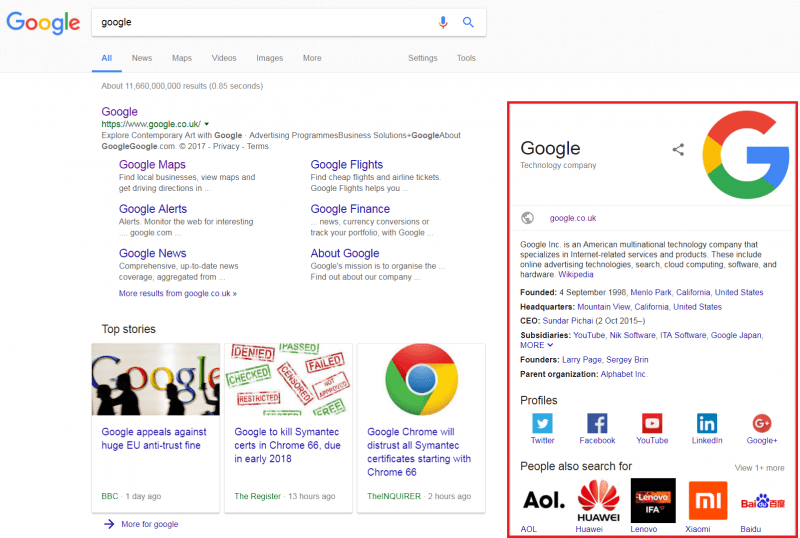Click the Google logo at top left
Screen dimensions: 800x538
[43, 22]
